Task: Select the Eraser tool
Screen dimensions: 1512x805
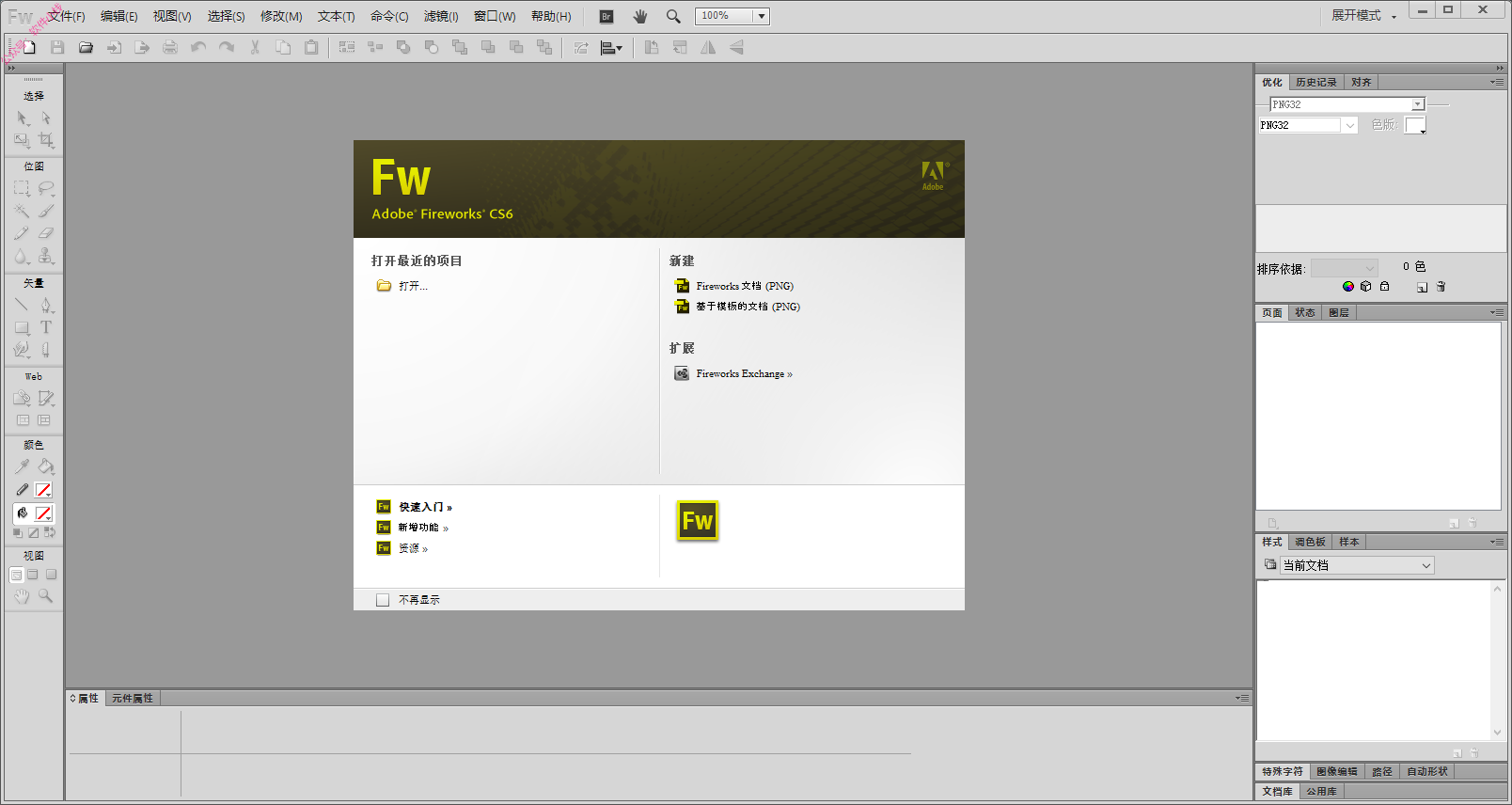Action: click(x=45, y=233)
